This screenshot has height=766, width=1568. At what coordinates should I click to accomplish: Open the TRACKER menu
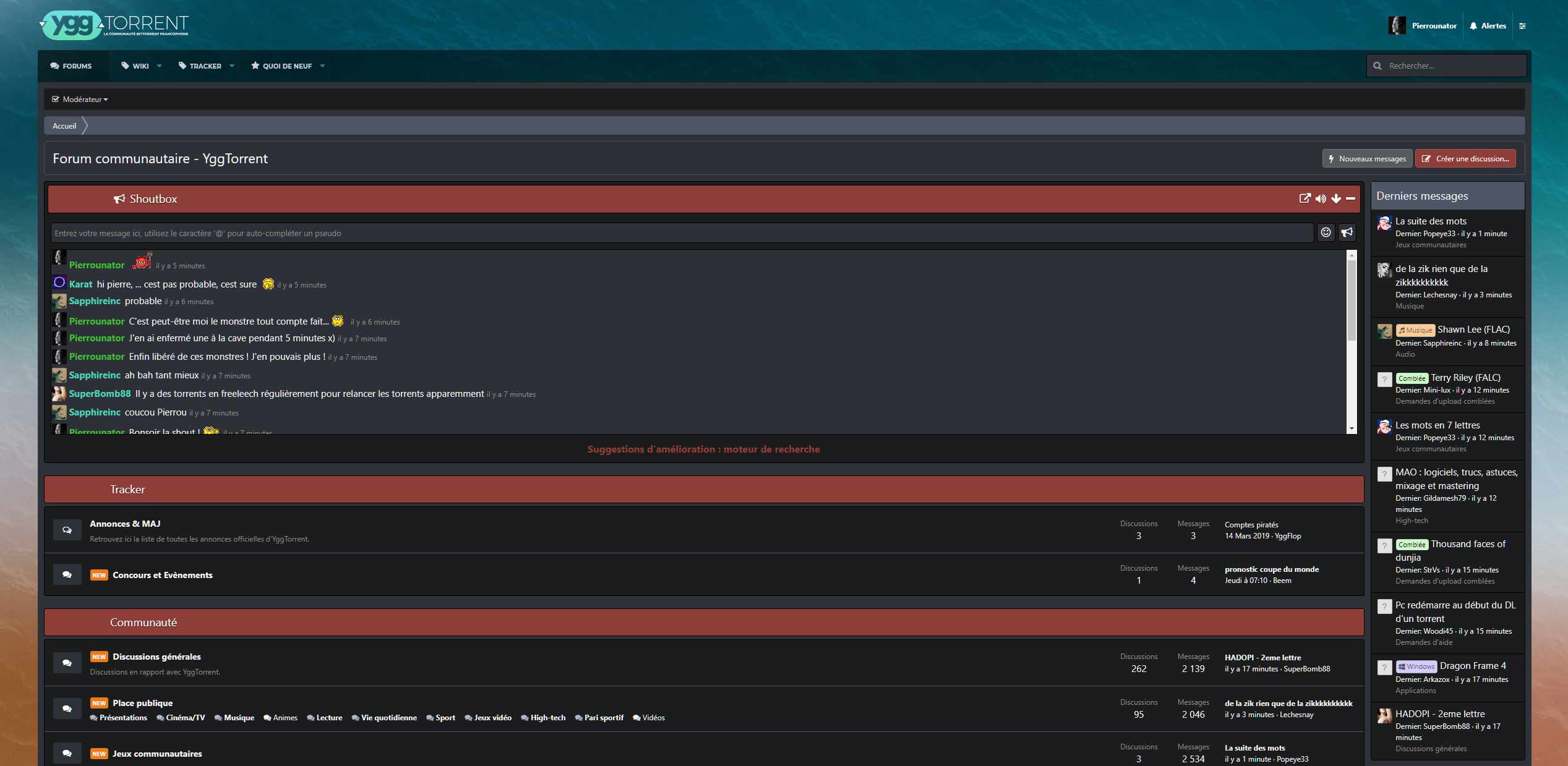coord(205,66)
